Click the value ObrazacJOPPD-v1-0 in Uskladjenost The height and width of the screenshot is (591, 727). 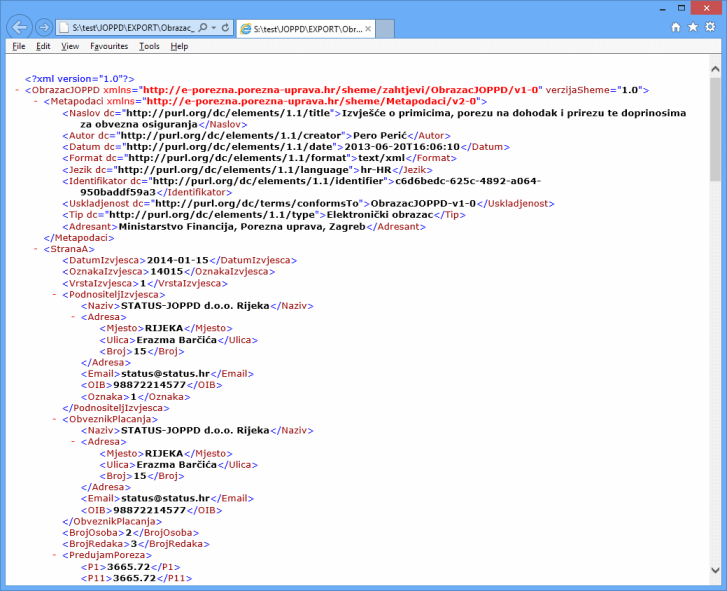click(x=423, y=203)
